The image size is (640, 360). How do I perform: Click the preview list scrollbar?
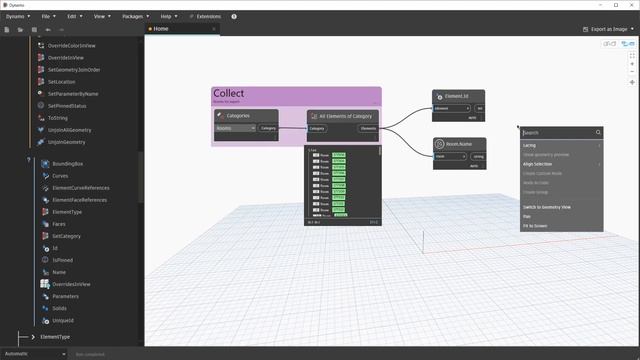point(380,151)
